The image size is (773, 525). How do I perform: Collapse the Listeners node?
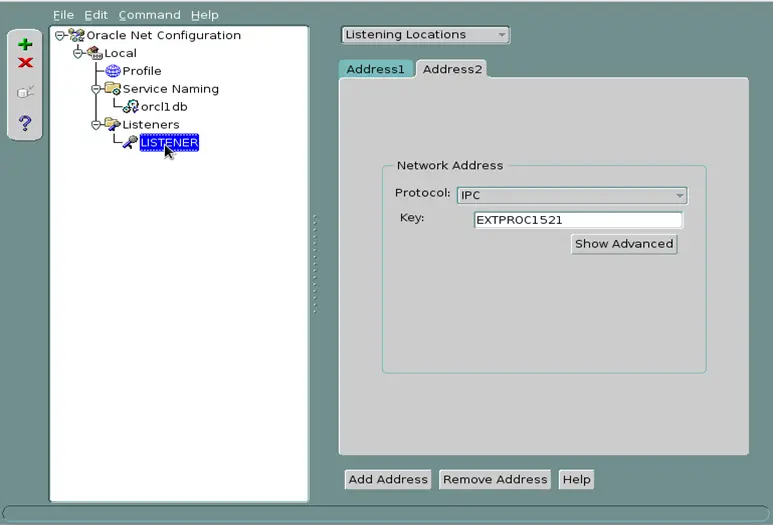96,125
